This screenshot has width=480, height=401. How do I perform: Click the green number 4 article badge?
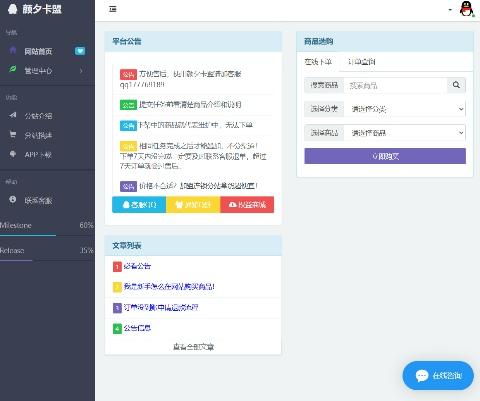tap(117, 329)
